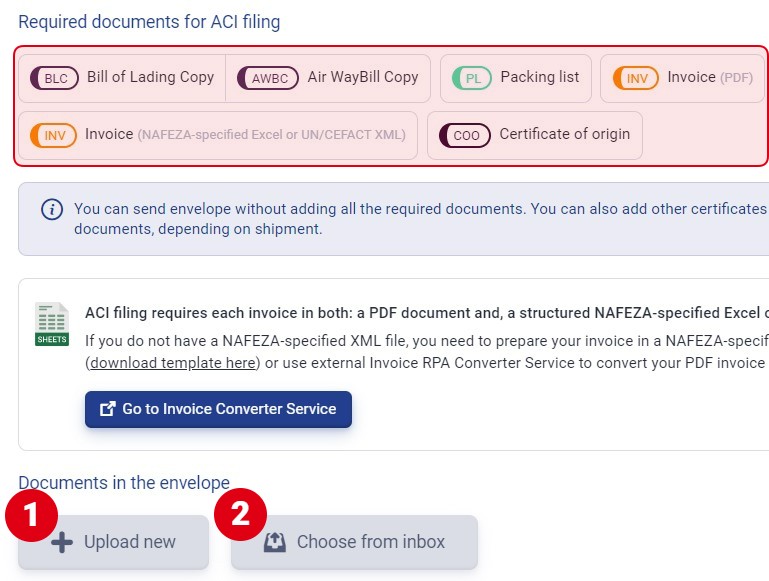Click the plus icon on Upload new
This screenshot has height=581, width=769.
tap(62, 542)
